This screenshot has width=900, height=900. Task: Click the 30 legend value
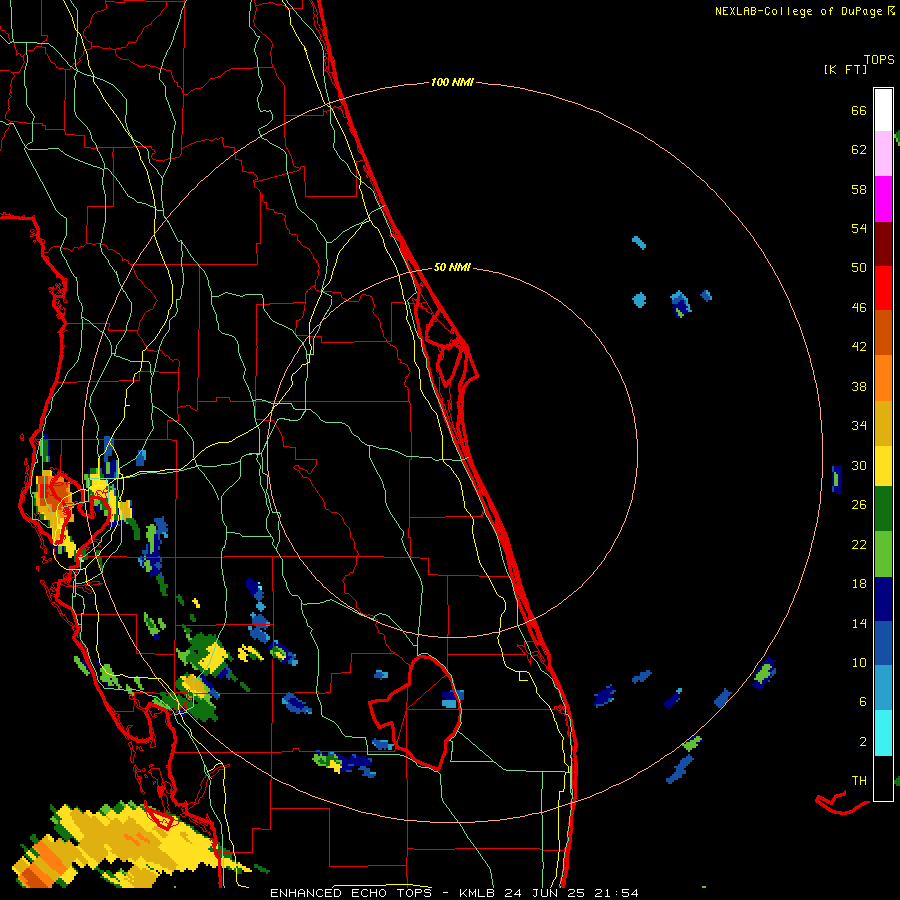pyautogui.click(x=859, y=465)
